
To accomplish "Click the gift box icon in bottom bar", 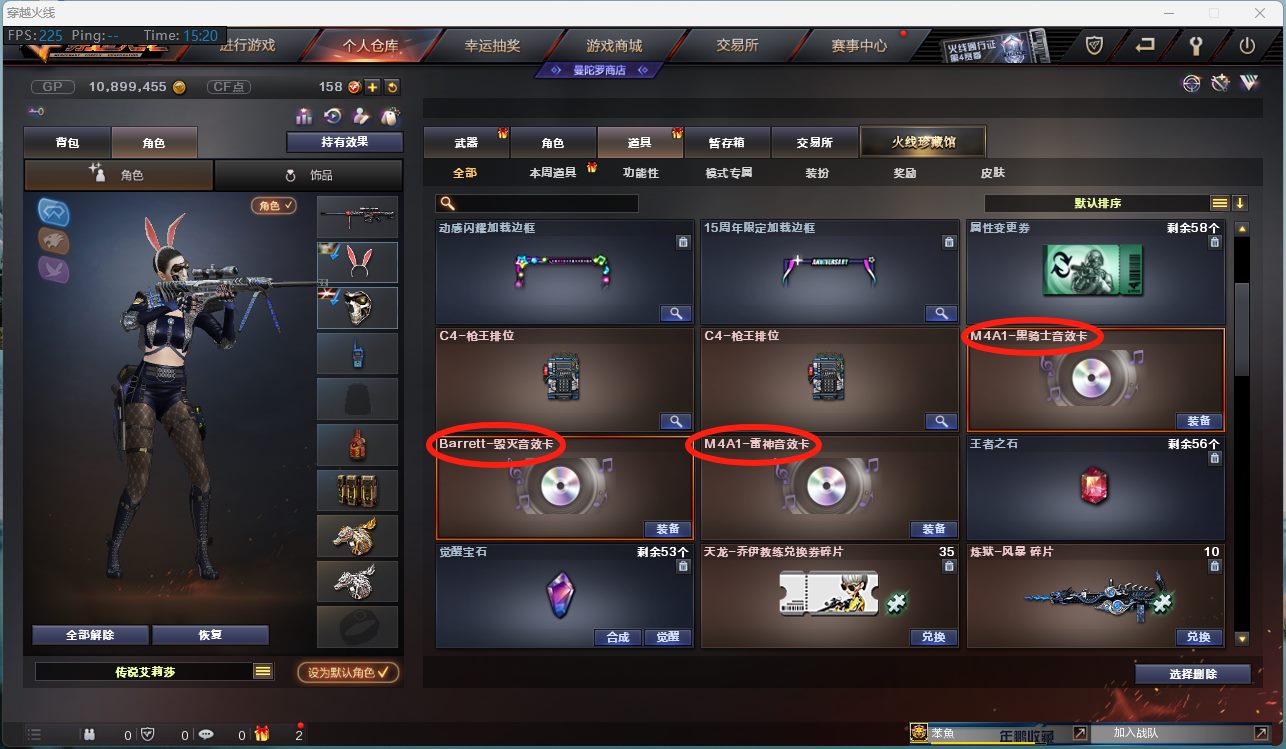I will tap(262, 734).
